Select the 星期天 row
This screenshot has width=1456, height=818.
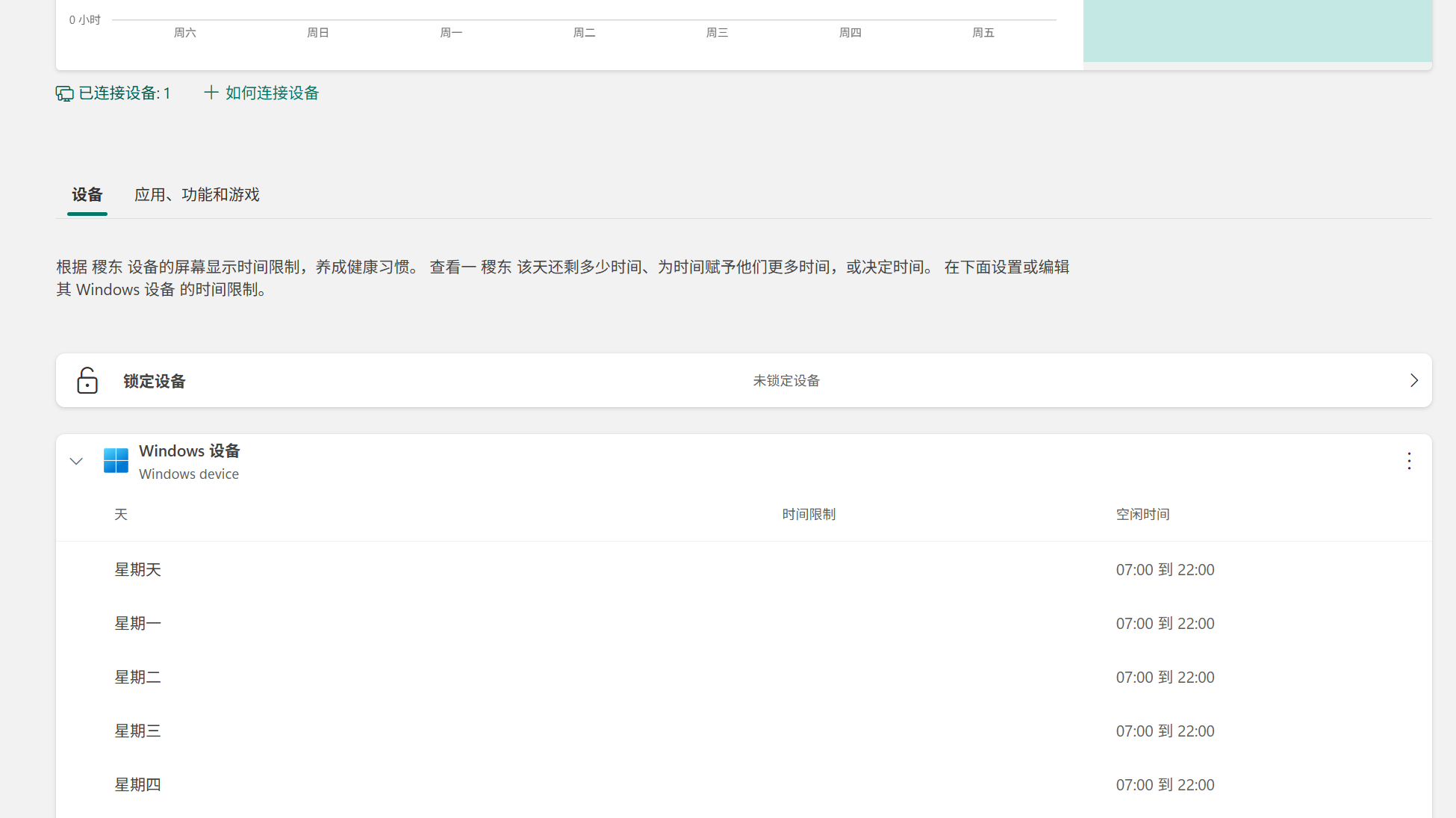[x=744, y=569]
